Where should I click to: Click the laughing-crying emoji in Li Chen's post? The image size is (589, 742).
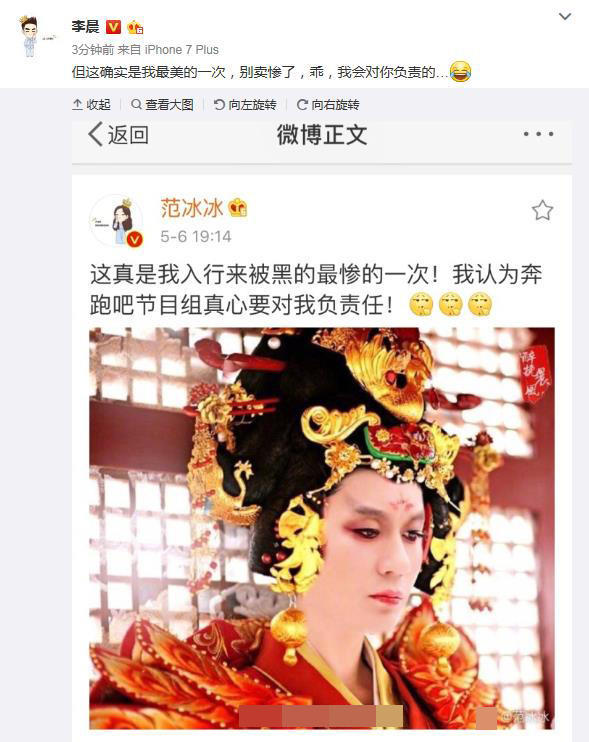click(460, 72)
